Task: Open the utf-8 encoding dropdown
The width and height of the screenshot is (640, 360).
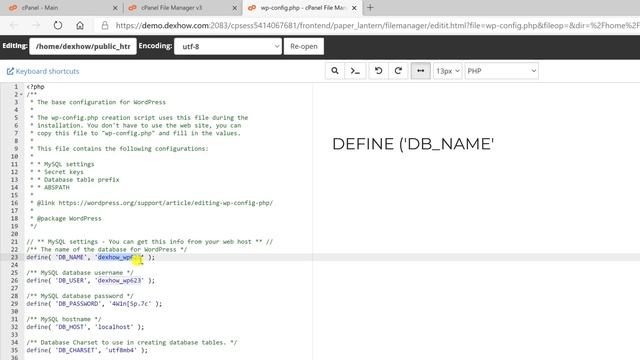Action: click(x=228, y=47)
